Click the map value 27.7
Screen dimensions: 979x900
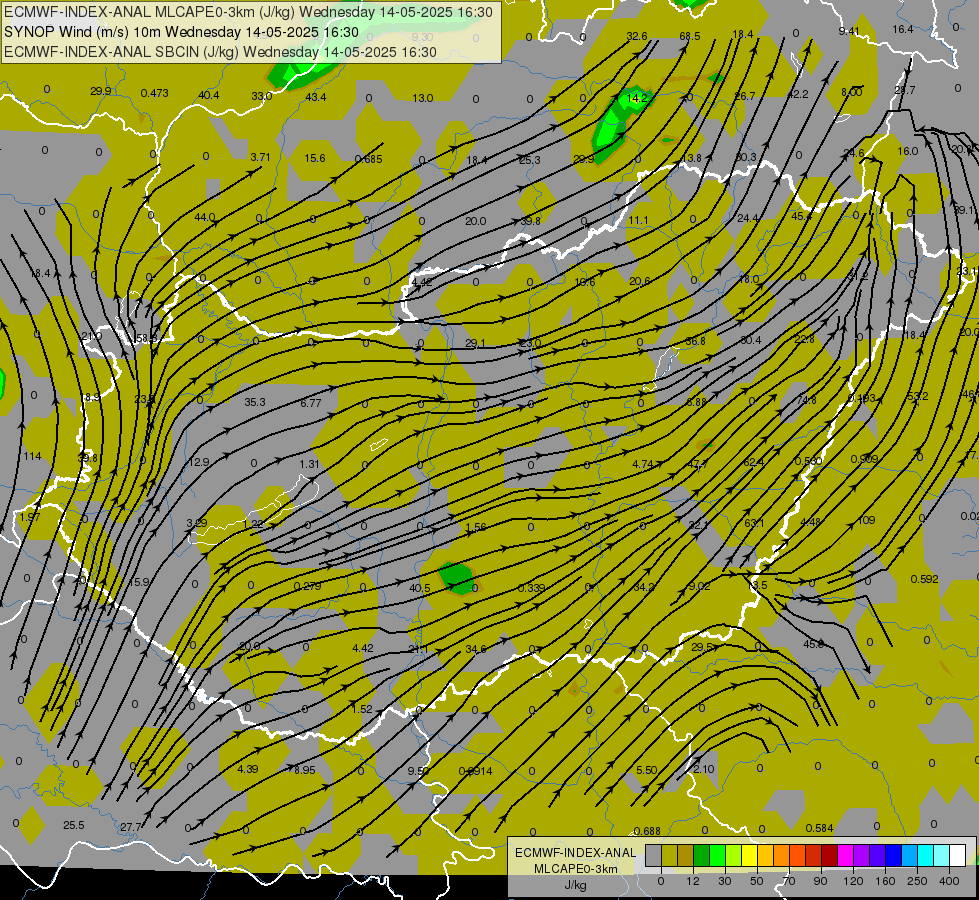click(130, 827)
